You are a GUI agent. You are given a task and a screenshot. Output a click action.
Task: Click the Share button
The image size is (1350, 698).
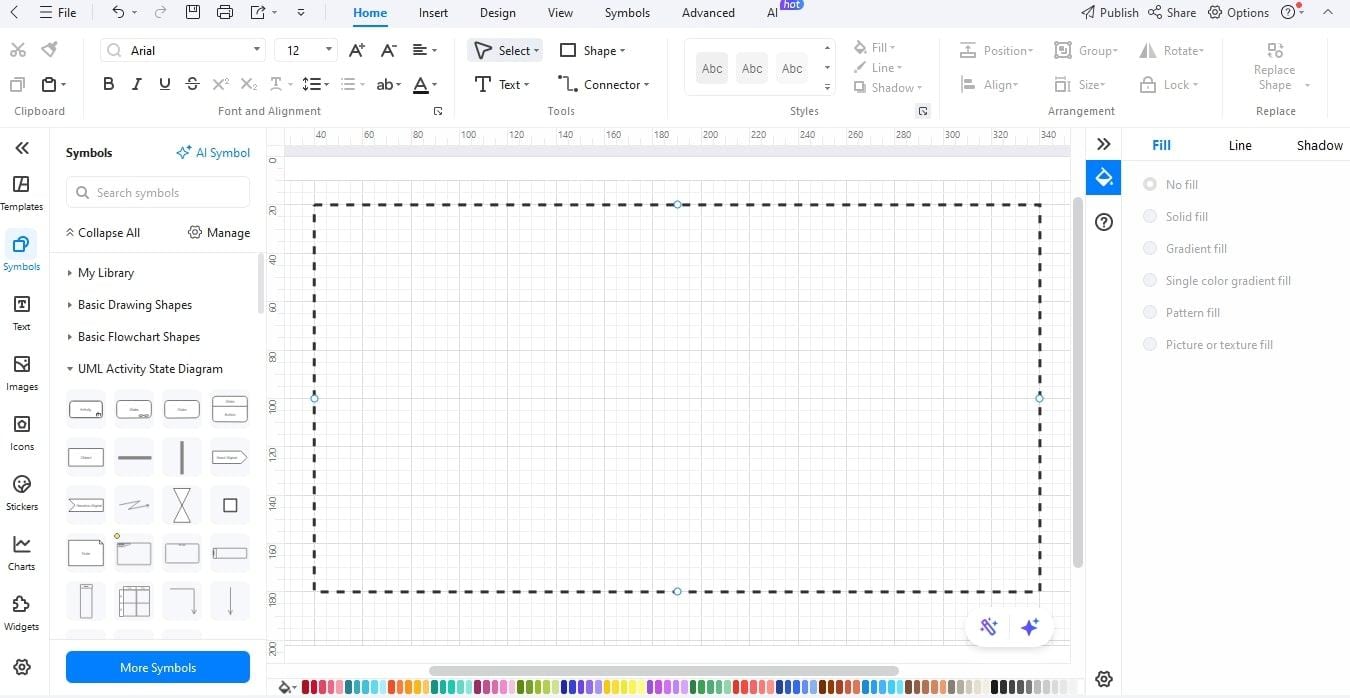tap(1172, 13)
